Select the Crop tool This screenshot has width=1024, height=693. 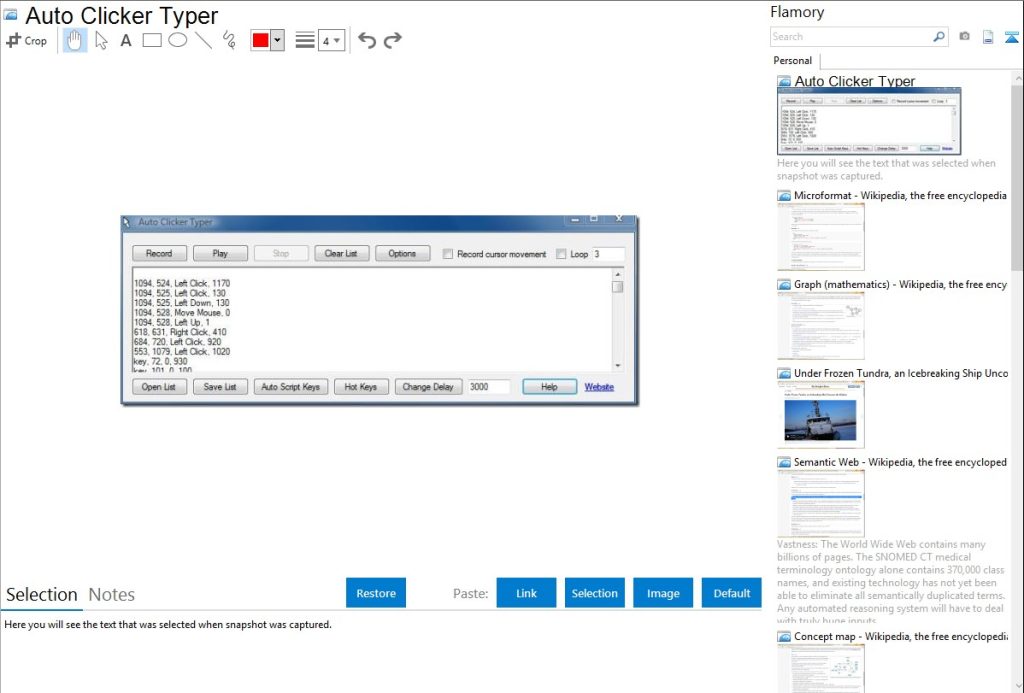coord(27,40)
